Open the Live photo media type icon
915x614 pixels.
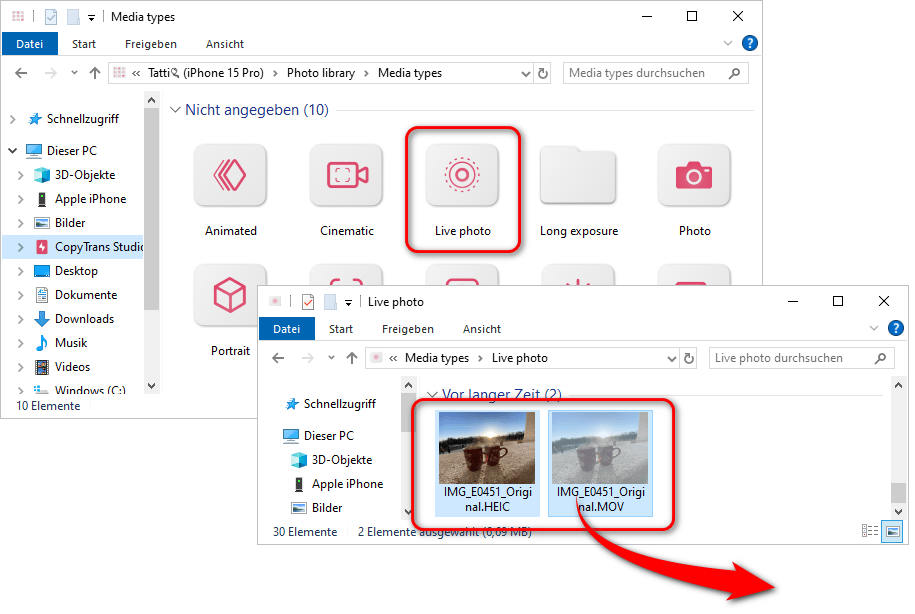point(462,175)
